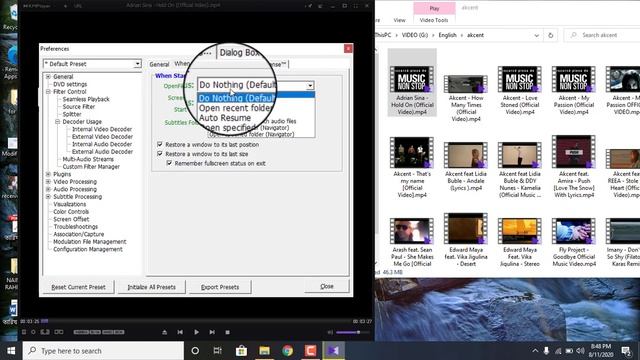Expand the Plugins tree node

click(x=48, y=174)
